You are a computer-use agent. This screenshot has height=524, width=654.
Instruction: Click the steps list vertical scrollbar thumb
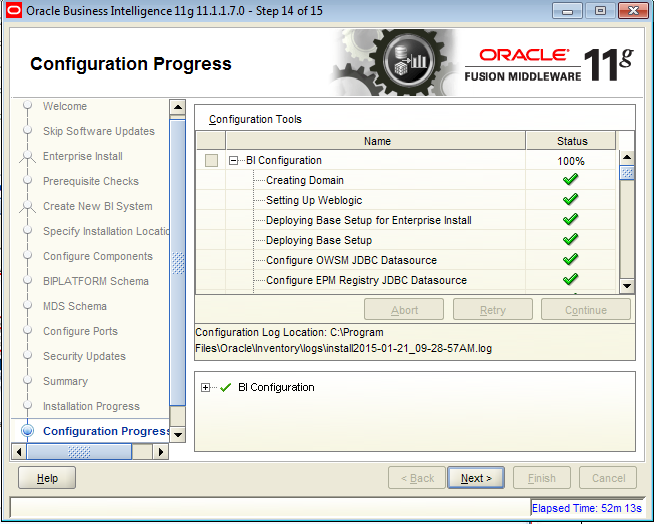pos(178,263)
